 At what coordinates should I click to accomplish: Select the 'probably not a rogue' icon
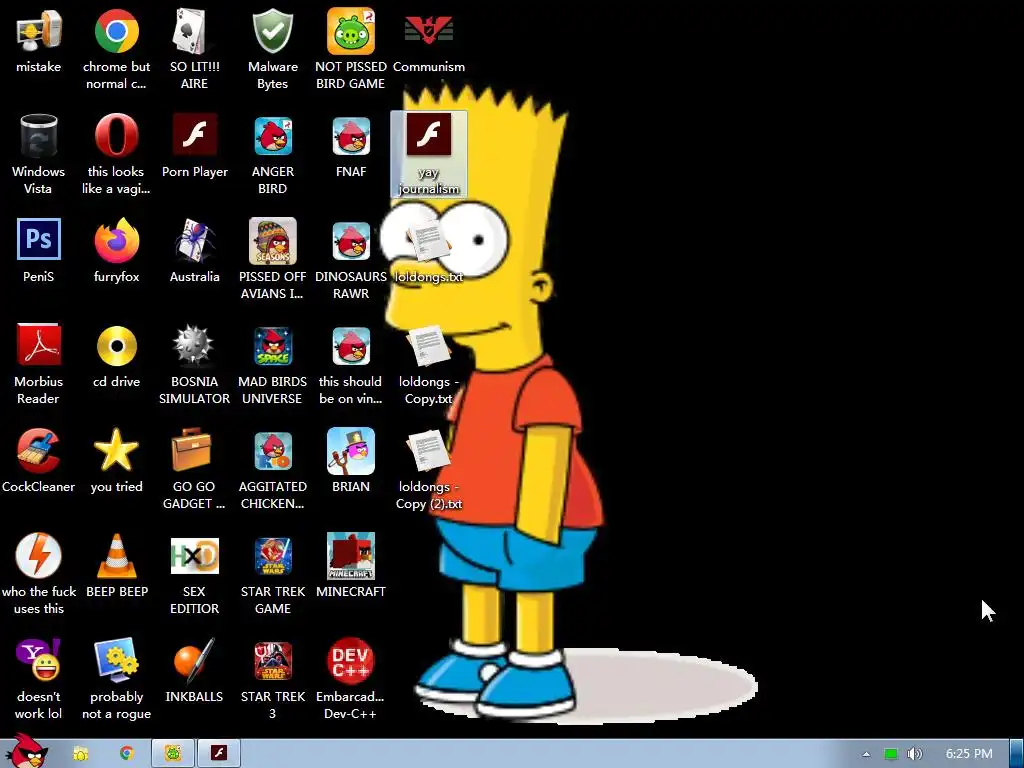pos(116,660)
